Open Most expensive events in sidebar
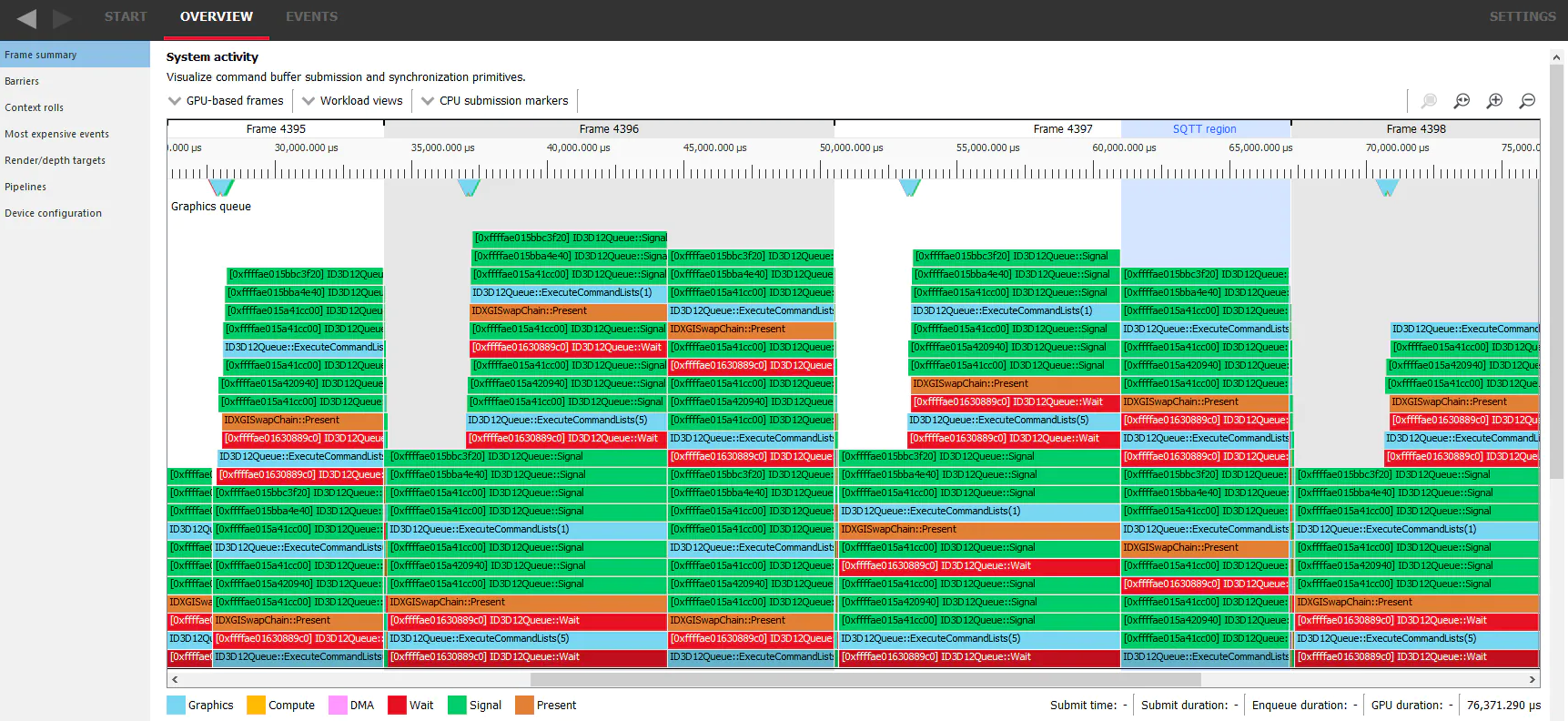This screenshot has height=721, width=1568. [x=56, y=134]
